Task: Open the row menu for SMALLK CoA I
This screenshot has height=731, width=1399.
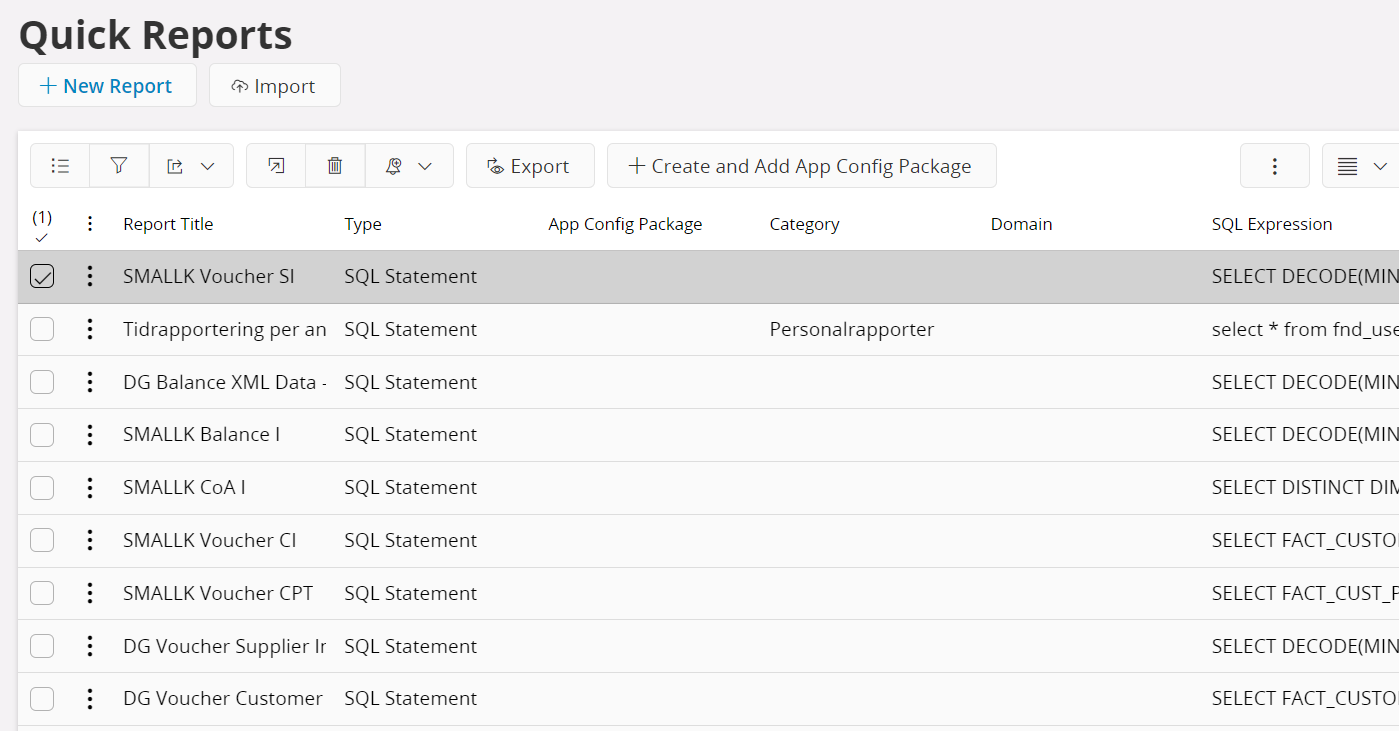Action: (89, 487)
